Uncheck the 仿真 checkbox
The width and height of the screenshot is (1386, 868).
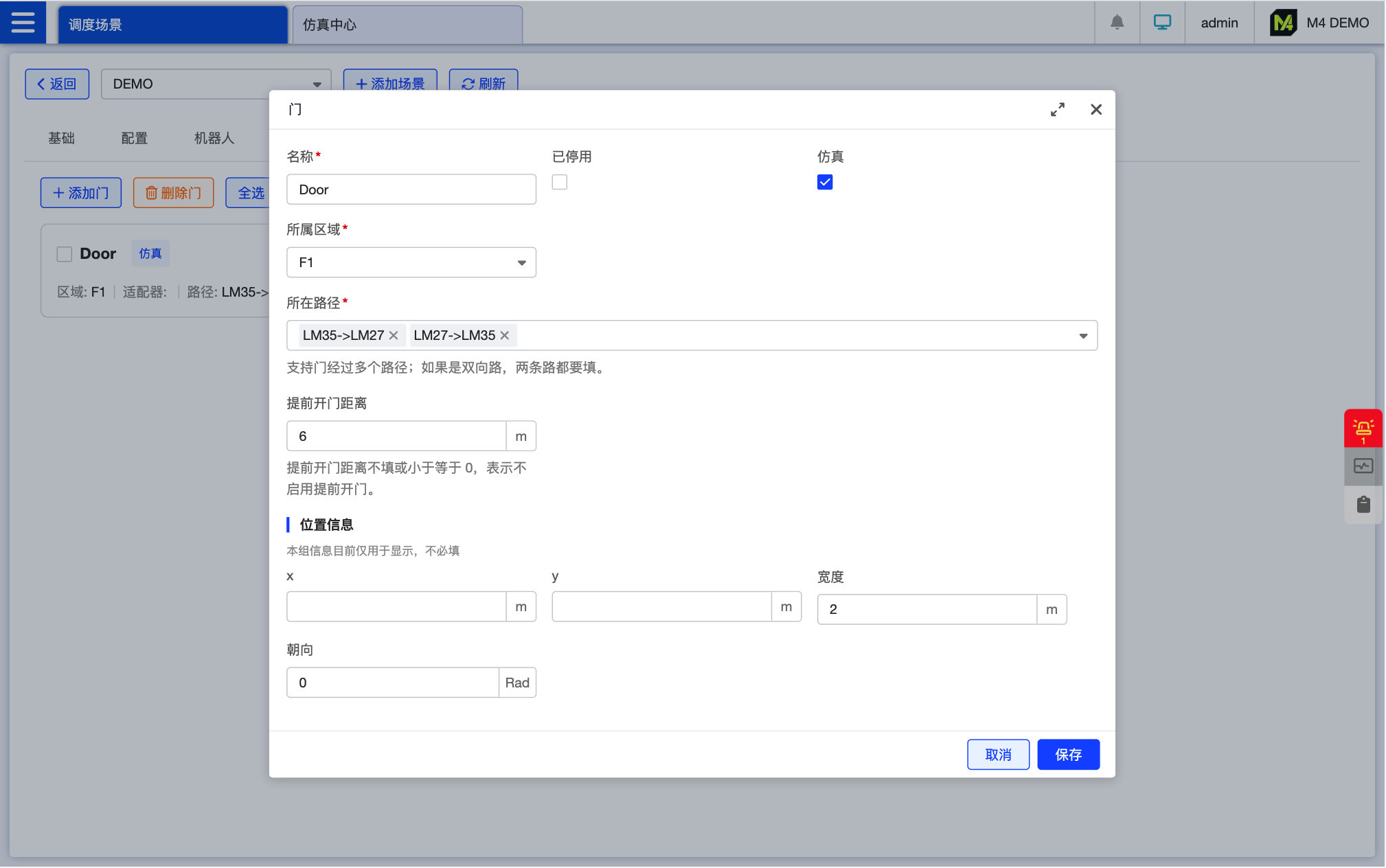[x=825, y=183]
